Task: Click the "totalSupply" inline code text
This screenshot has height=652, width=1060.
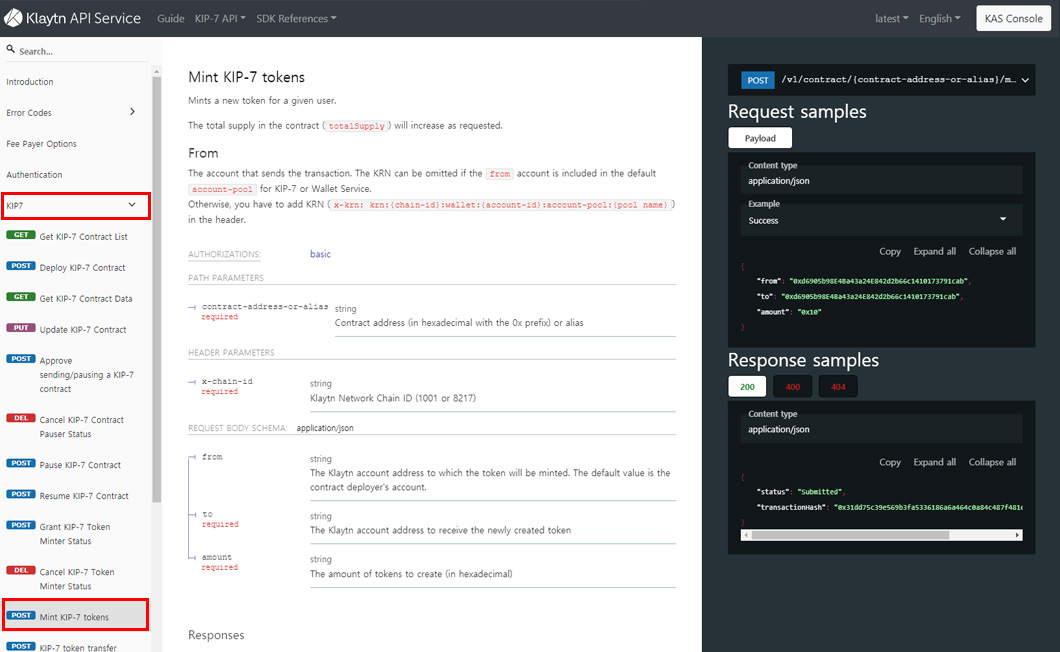Action: point(356,126)
